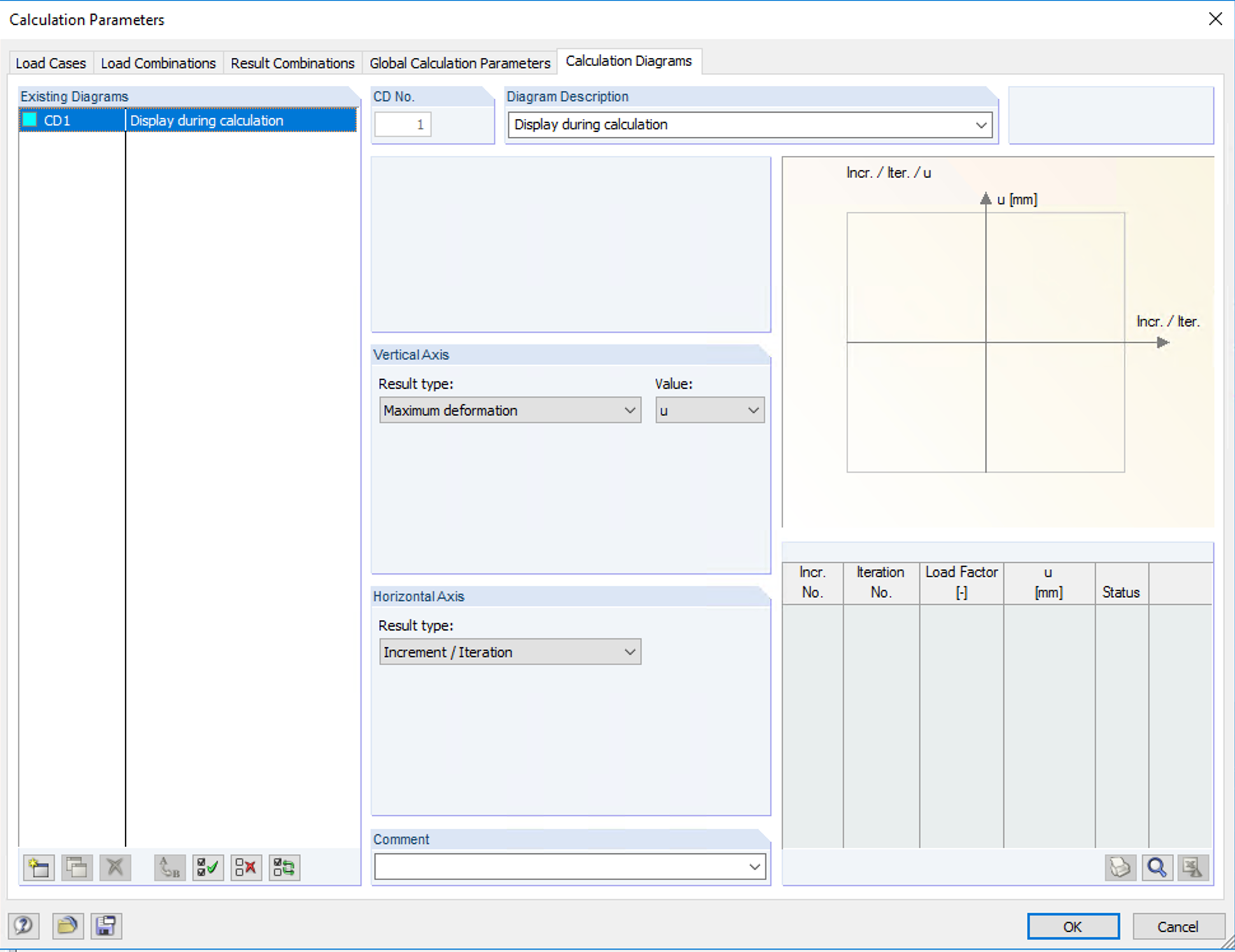Click the save as default floppy icon

click(106, 925)
